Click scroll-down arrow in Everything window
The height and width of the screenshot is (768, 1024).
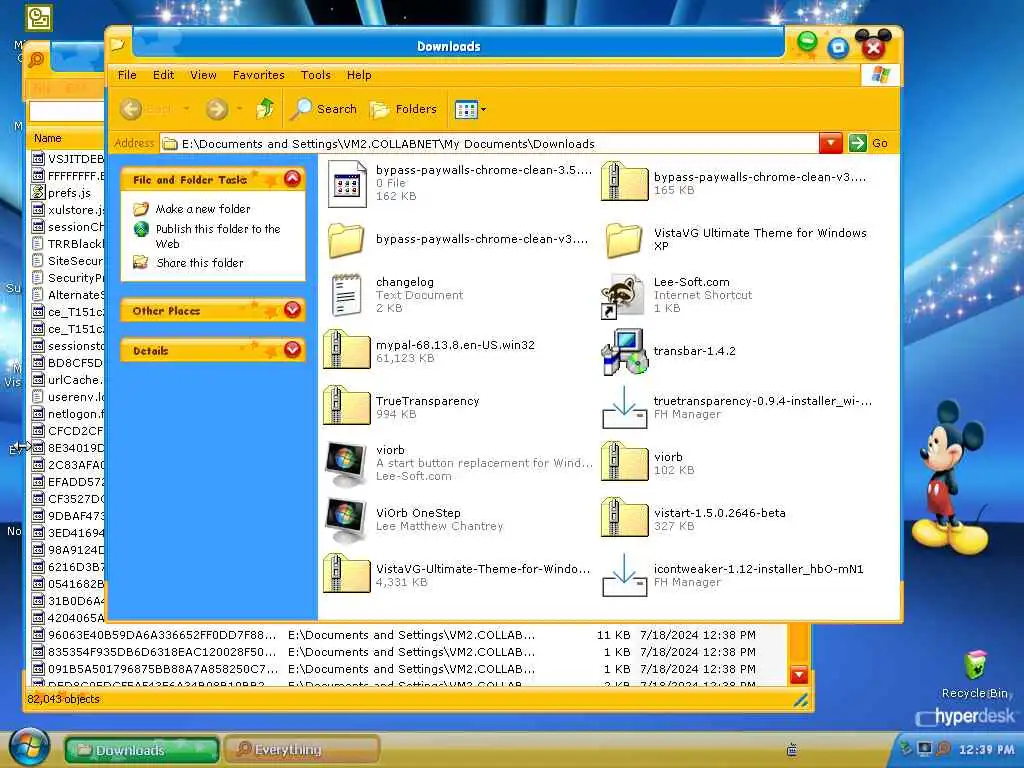(799, 675)
